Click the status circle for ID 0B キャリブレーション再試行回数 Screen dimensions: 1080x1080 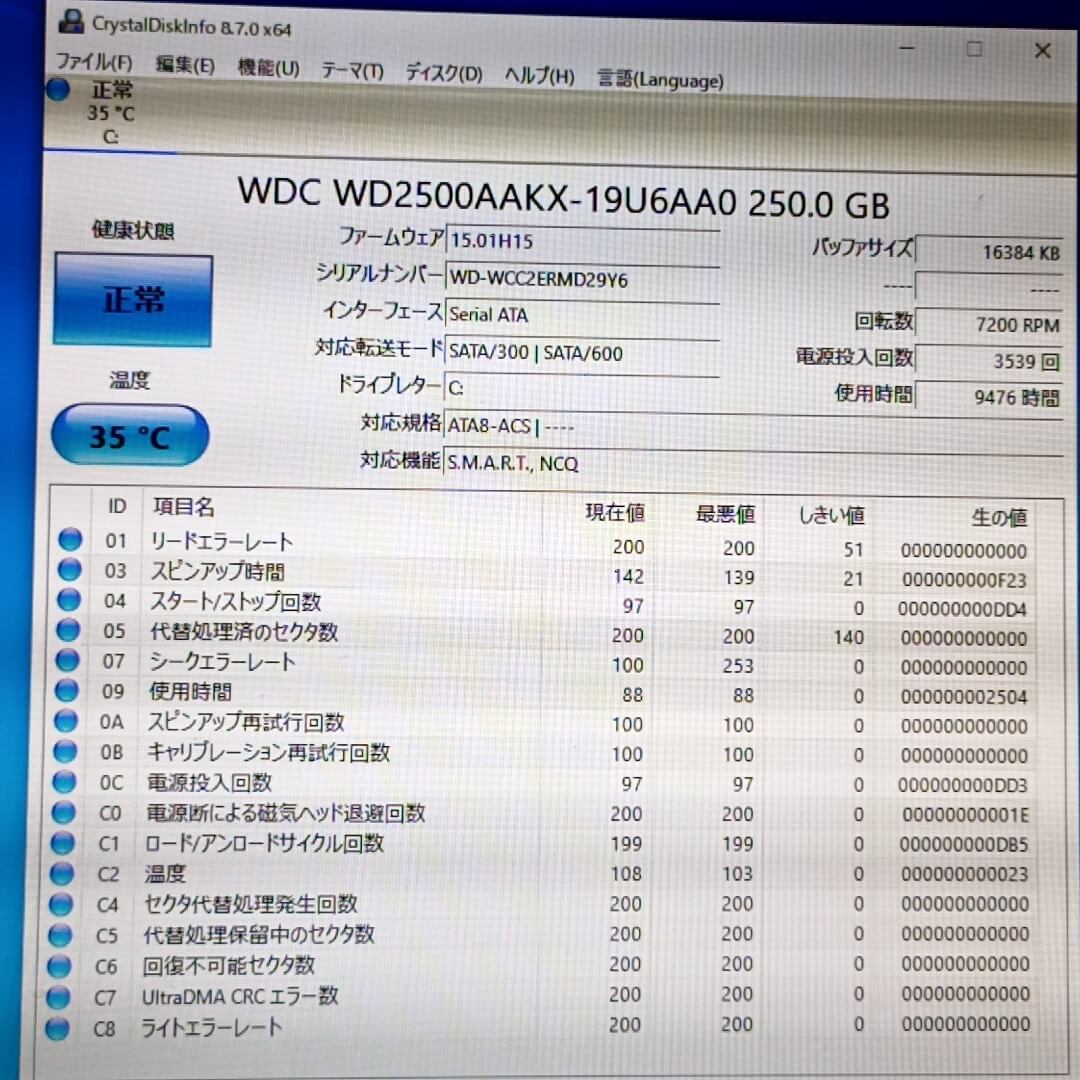click(x=65, y=751)
